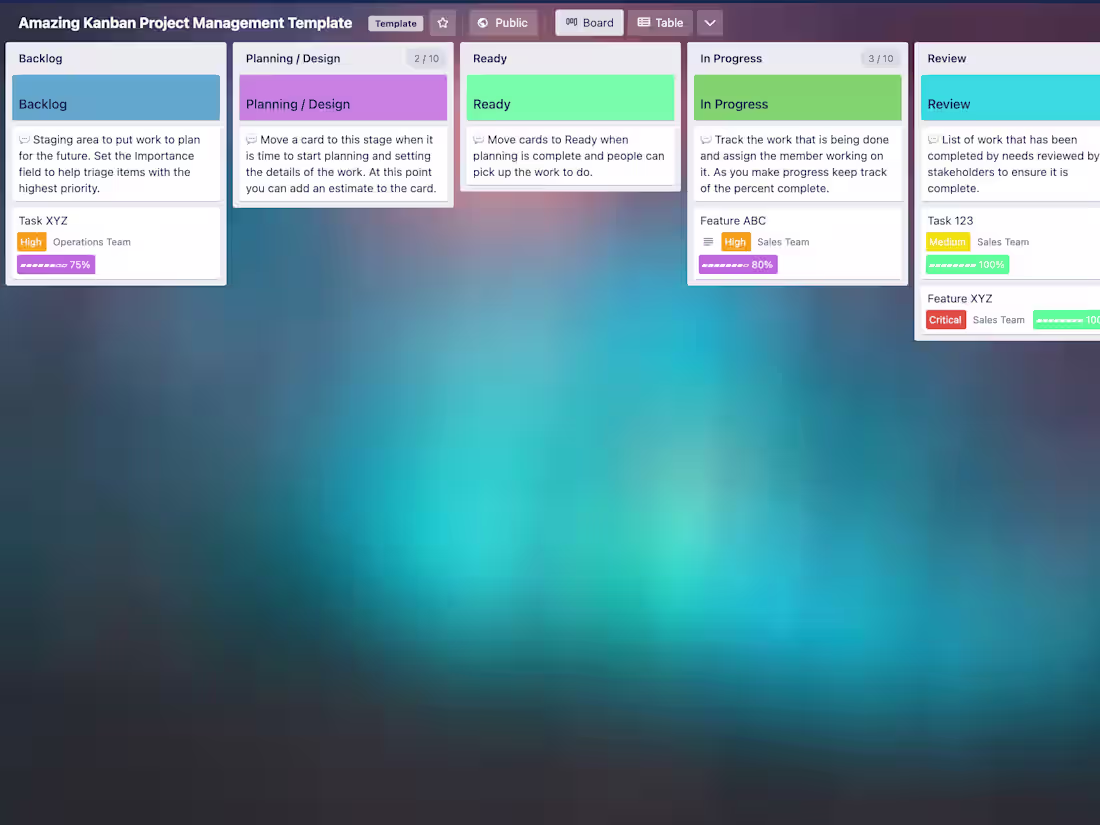Viewport: 1100px width, 825px height.
Task: Switch to the Table view tab
Action: (x=660, y=23)
